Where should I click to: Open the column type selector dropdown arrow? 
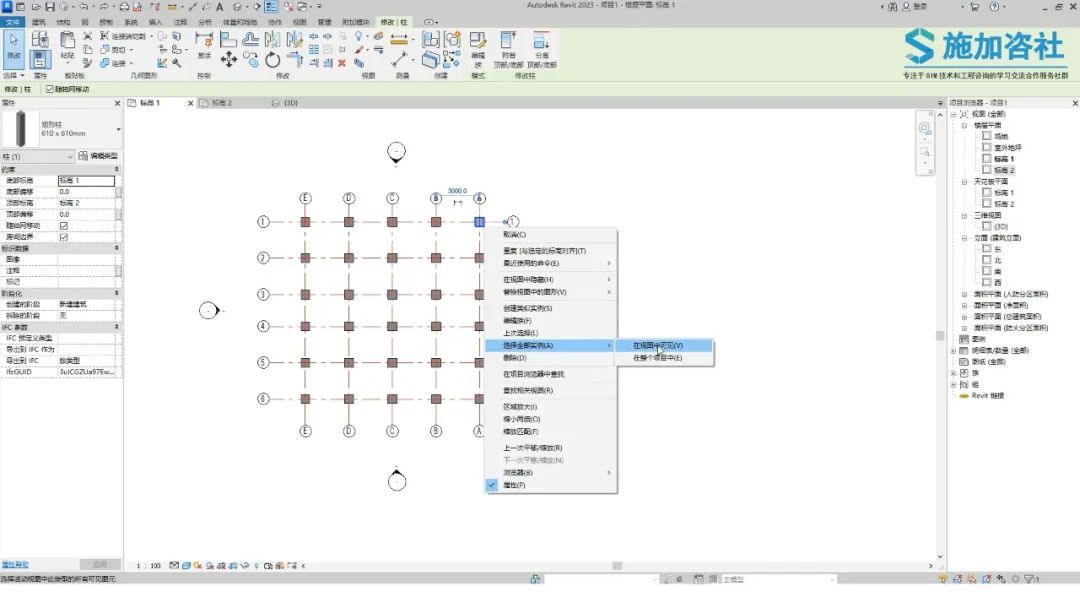tap(118, 129)
